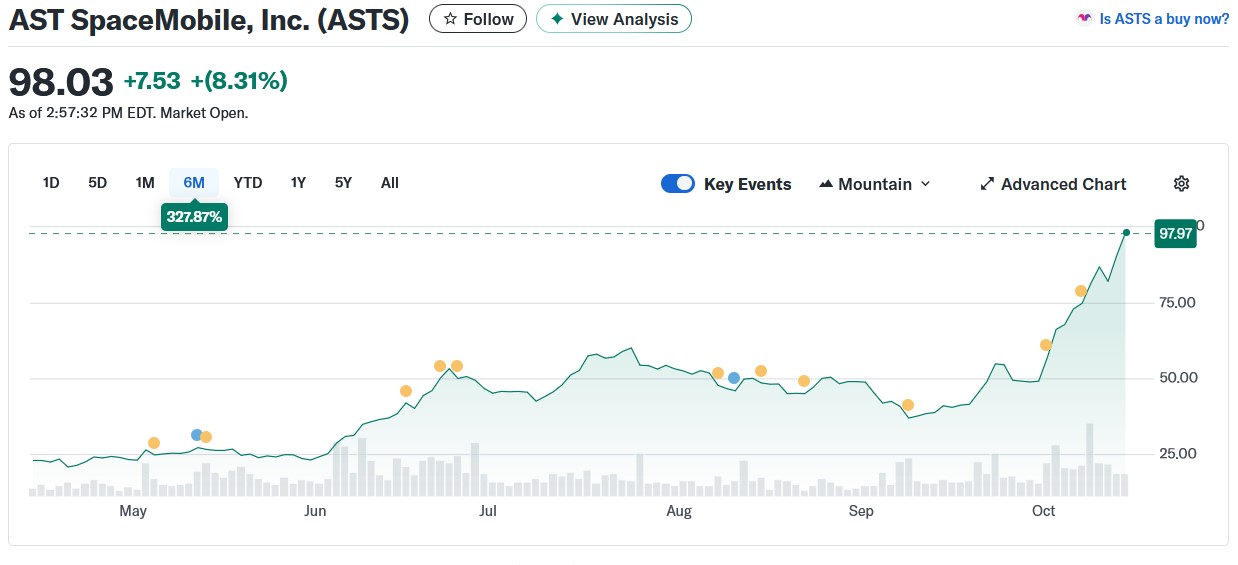Click the yellow event marker in early September
The image size is (1238, 565).
coord(908,405)
